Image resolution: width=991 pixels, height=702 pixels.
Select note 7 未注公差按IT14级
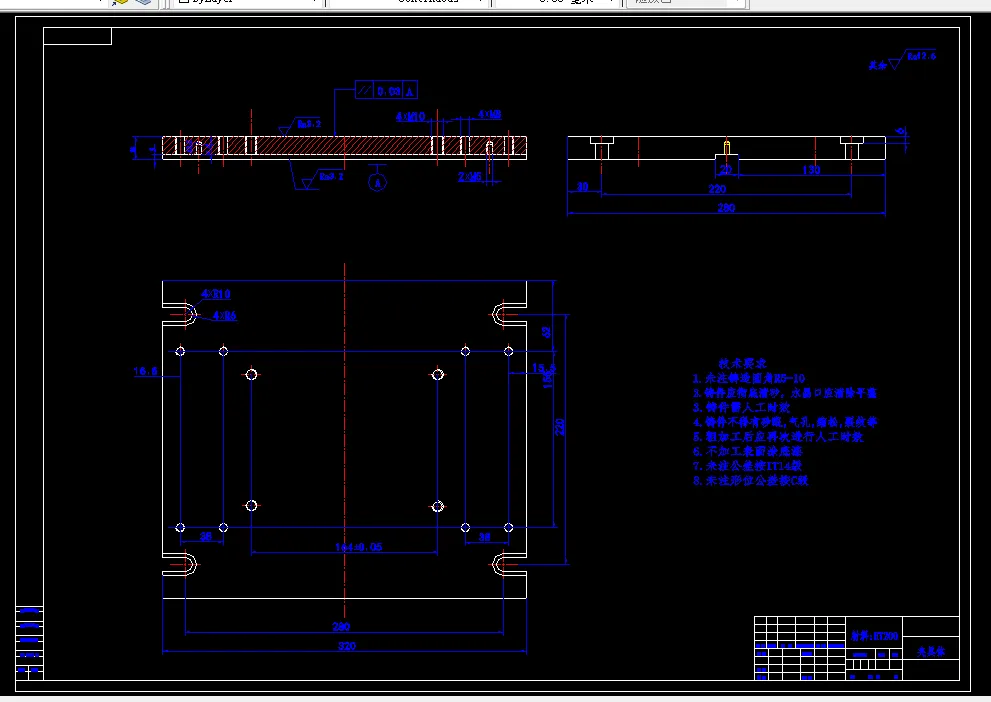(748, 466)
